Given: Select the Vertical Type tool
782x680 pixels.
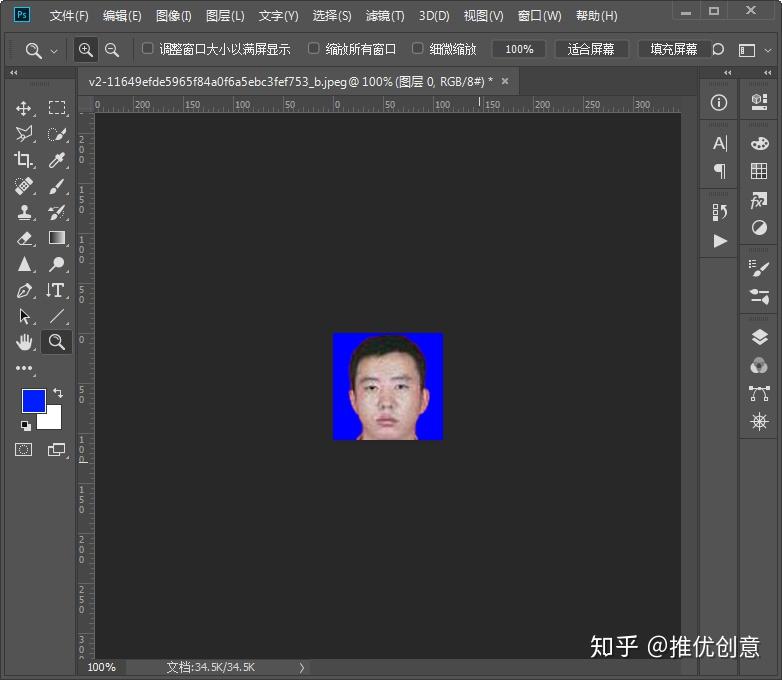Looking at the screenshot, I should point(56,290).
